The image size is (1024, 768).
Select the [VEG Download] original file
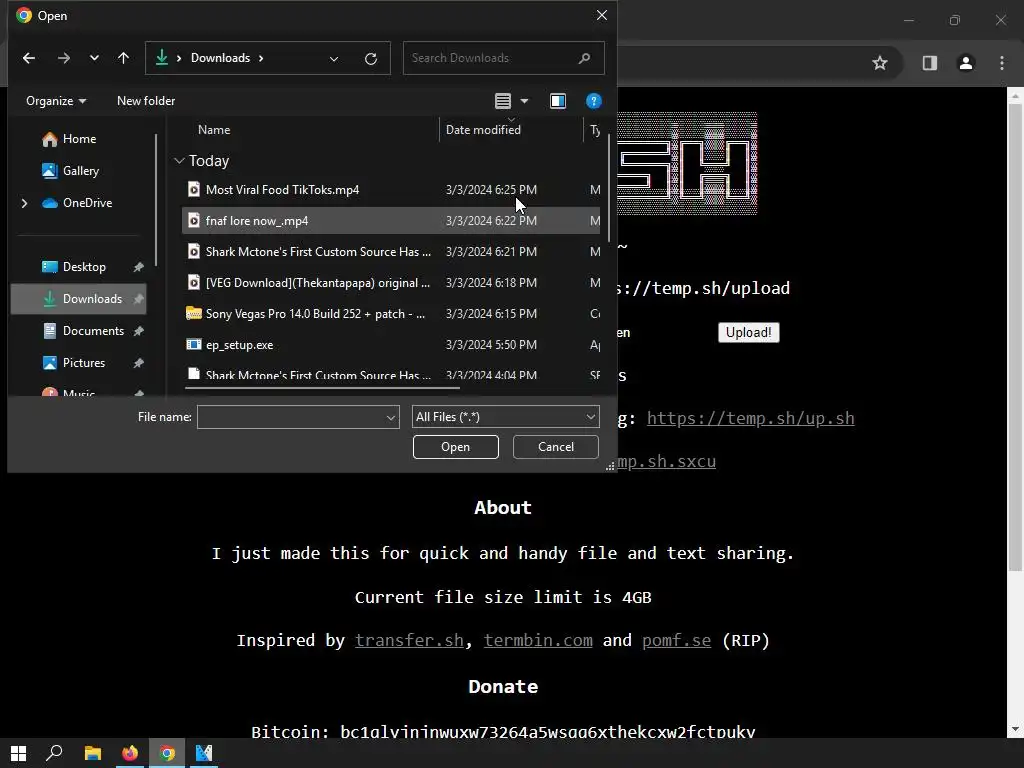(x=391, y=283)
